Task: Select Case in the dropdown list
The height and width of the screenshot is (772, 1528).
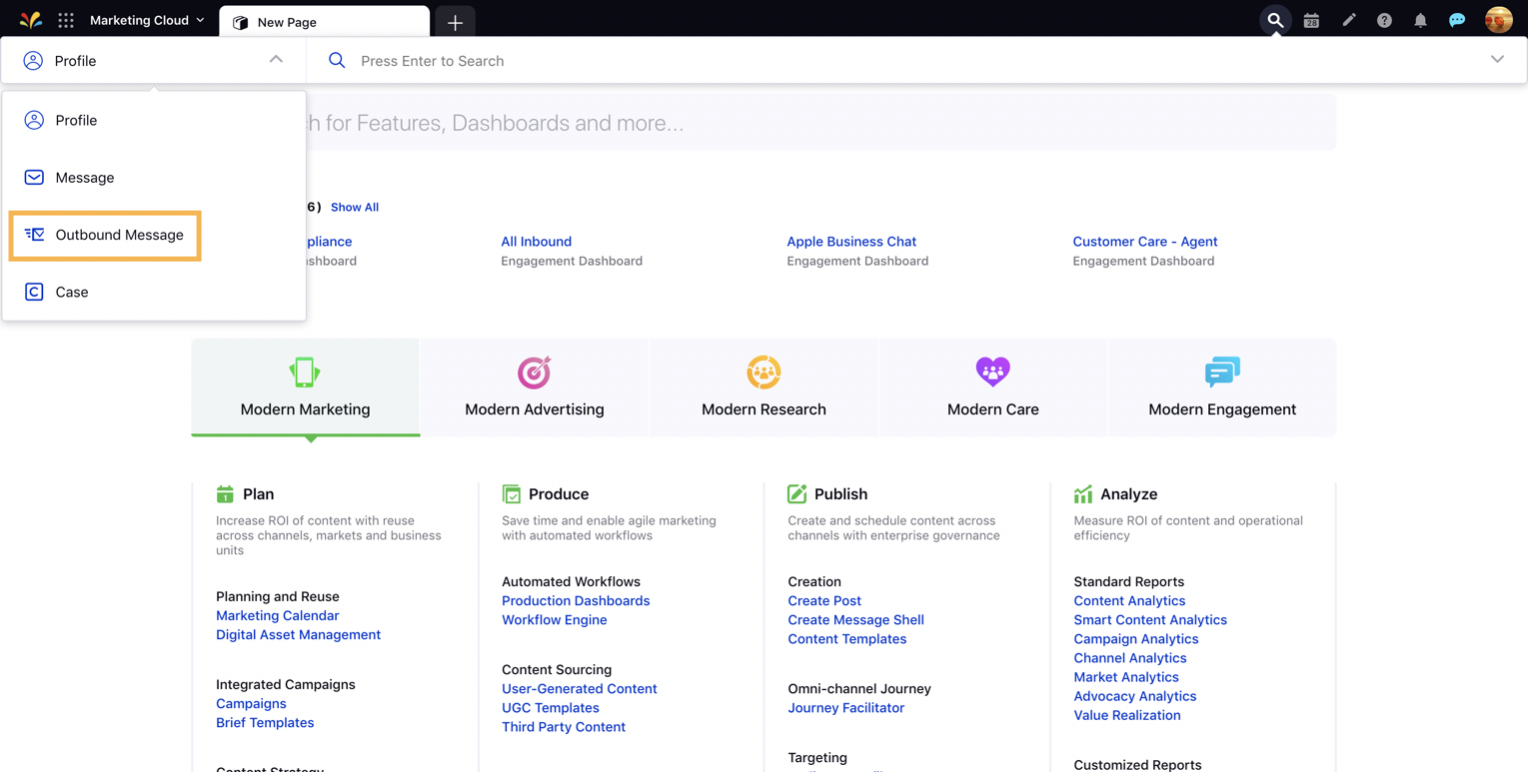Action: [154, 292]
